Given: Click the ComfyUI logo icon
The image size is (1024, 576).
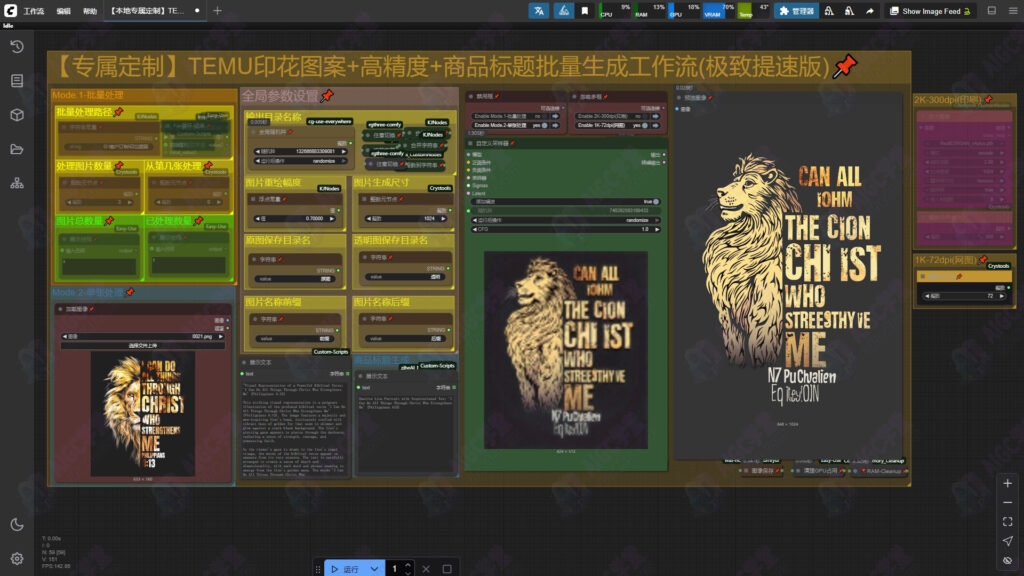Looking at the screenshot, I should 10,10.
